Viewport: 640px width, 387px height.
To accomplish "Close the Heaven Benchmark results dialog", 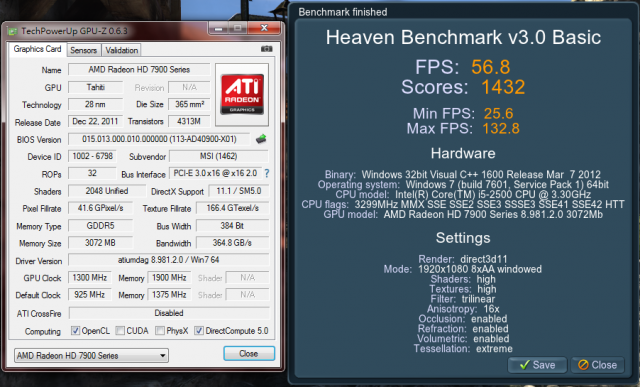I will click(x=597, y=365).
